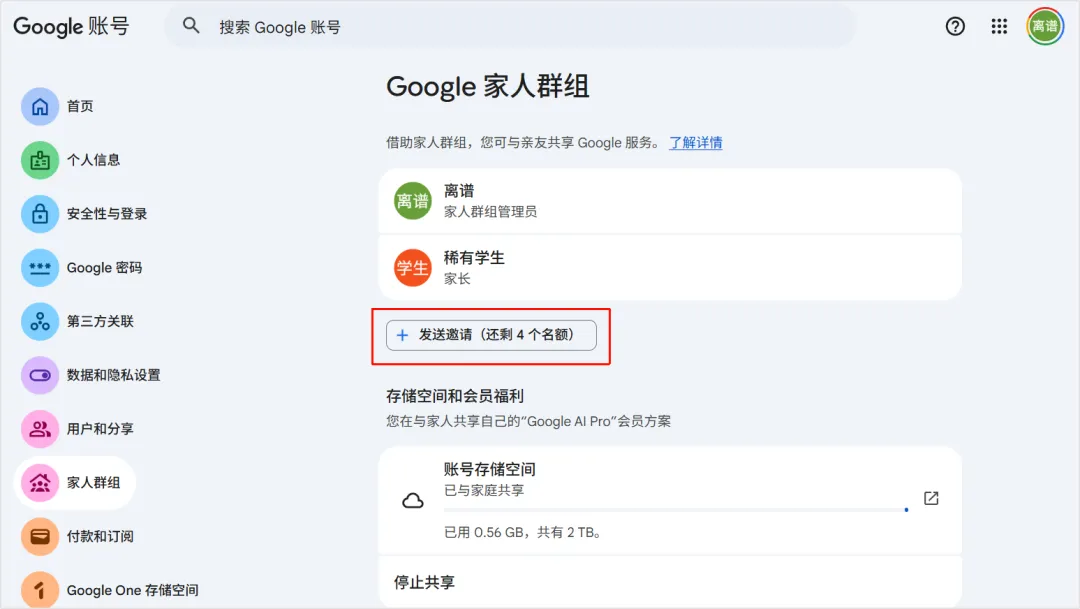Click the 发送邀请 invite button

click(x=491, y=335)
